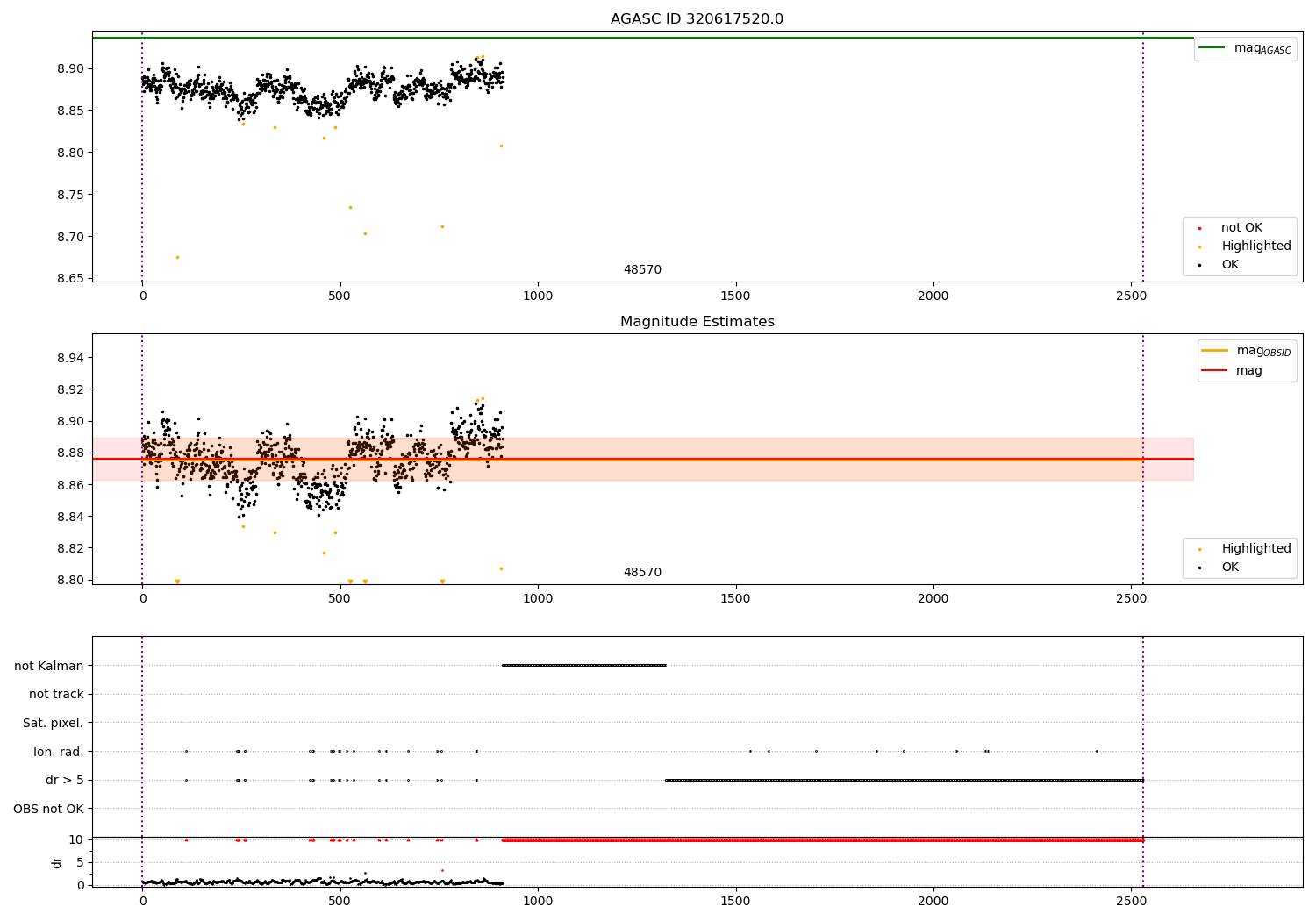Click the 'not Kalman' row label
Screen dimensions: 1316x921
pyautogui.click(x=49, y=666)
